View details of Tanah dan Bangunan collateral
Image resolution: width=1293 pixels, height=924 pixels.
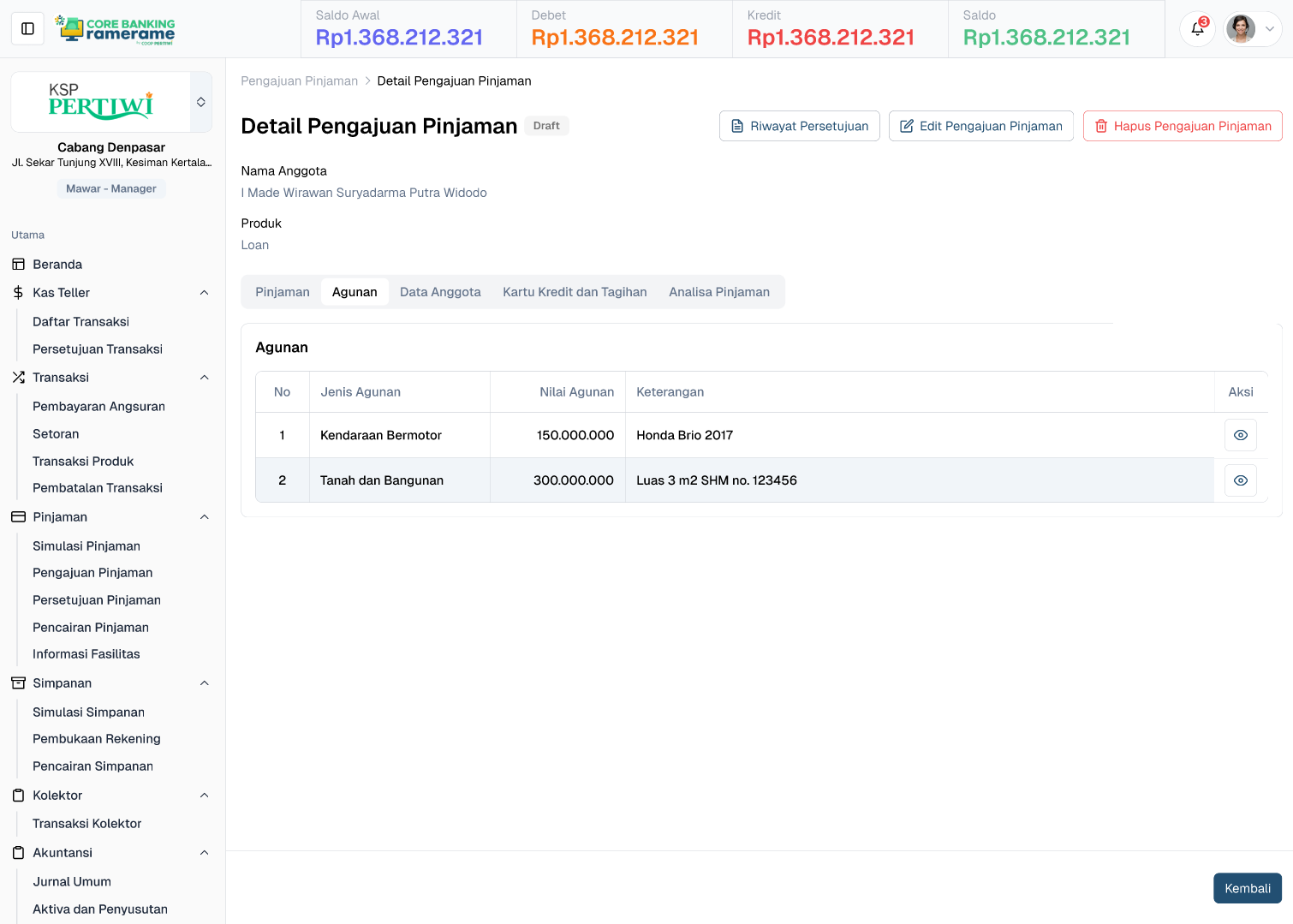(1240, 480)
